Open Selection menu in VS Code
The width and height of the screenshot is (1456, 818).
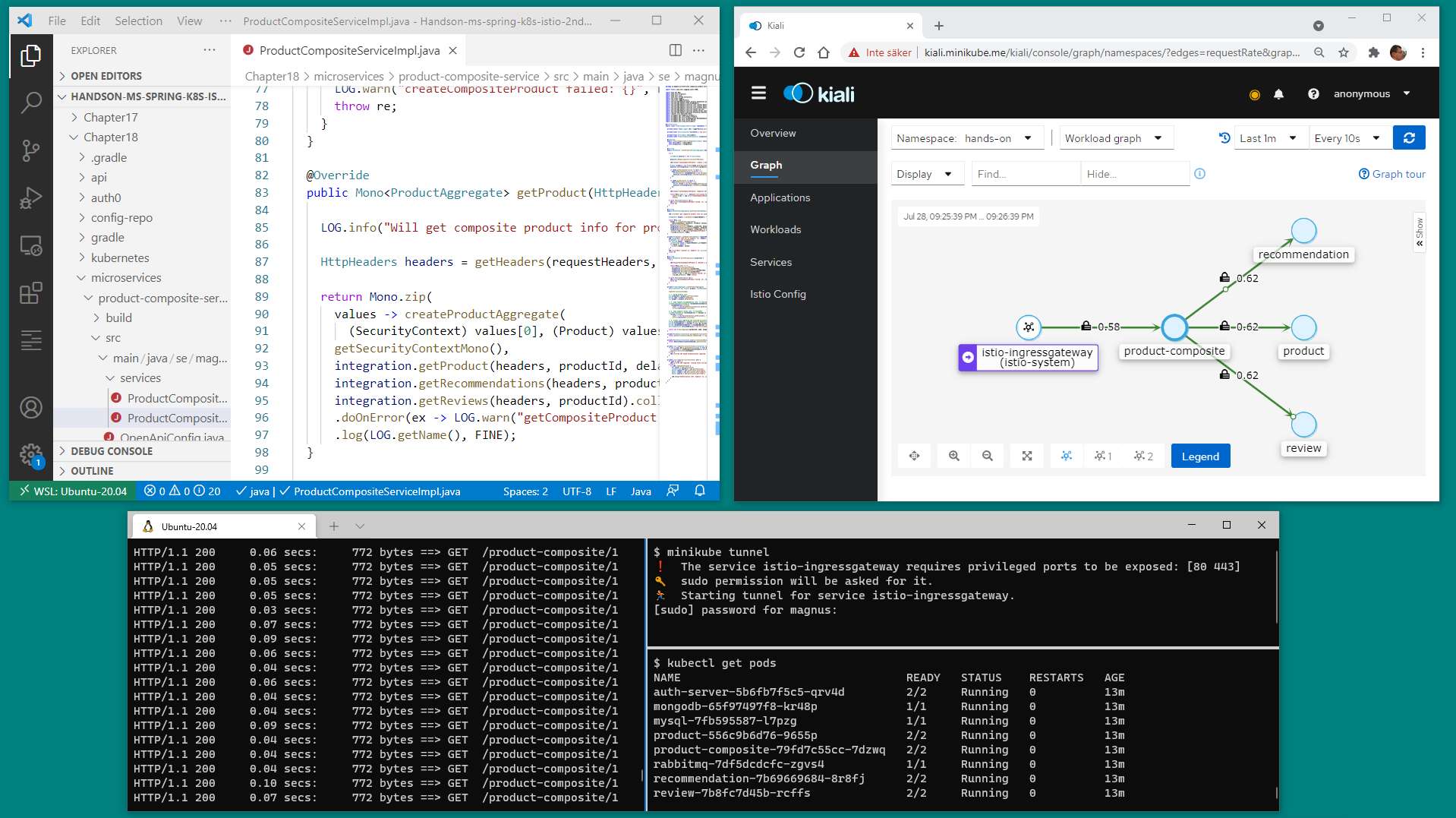click(138, 21)
